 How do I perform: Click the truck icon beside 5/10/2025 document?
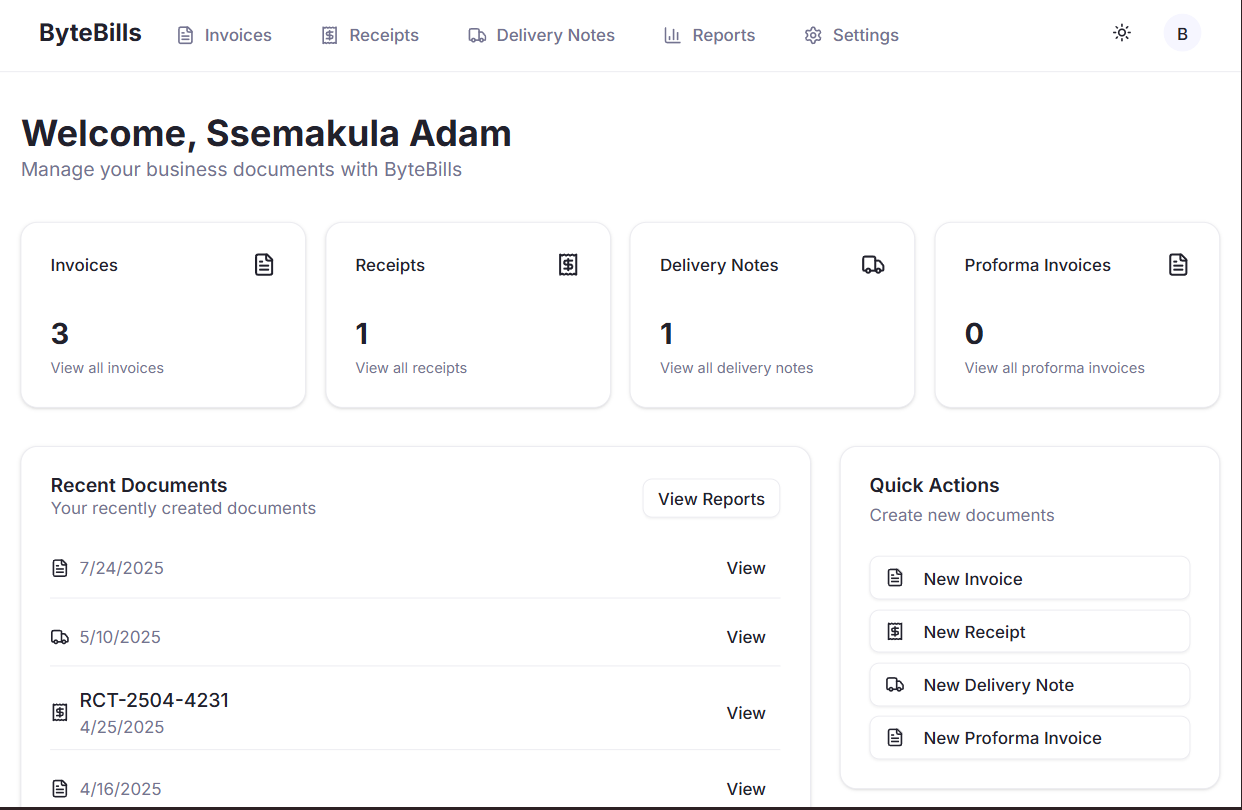60,637
